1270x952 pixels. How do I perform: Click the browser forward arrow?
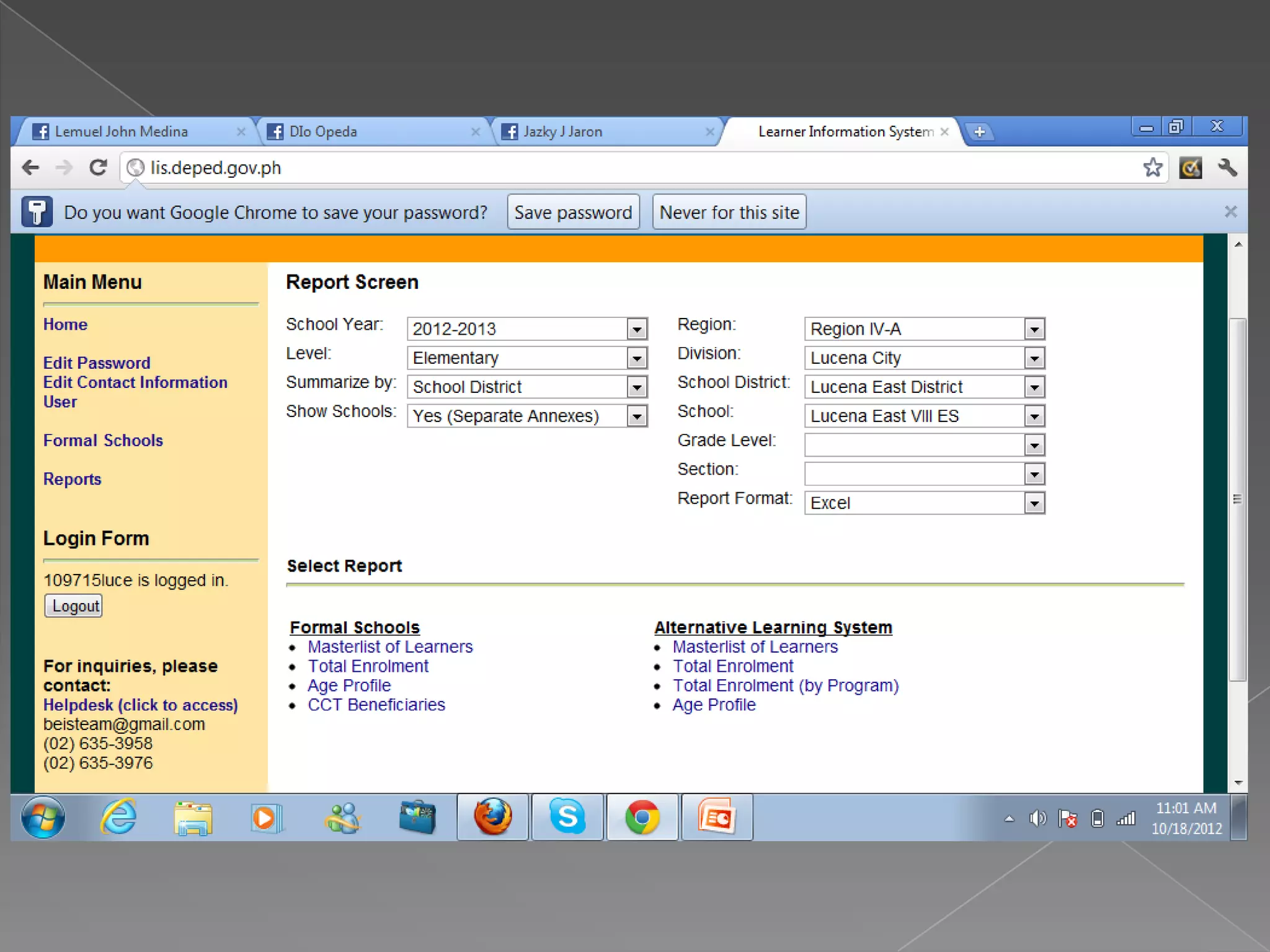tap(64, 167)
